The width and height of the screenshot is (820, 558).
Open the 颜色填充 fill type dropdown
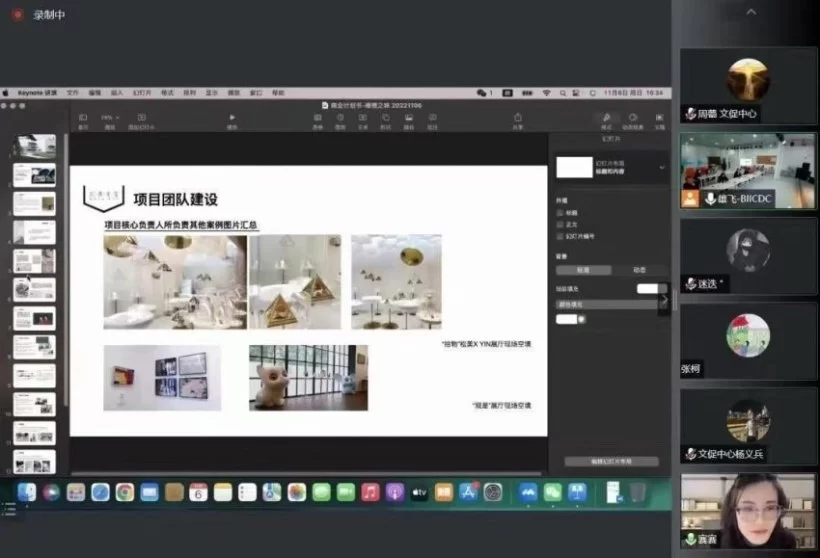coord(605,304)
